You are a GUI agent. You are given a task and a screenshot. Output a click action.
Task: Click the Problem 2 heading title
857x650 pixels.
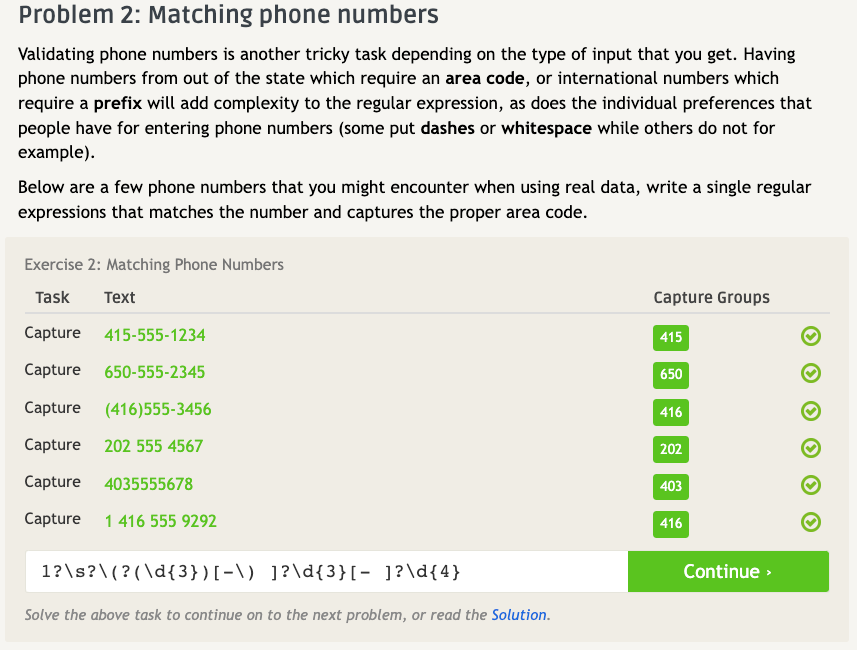click(228, 15)
